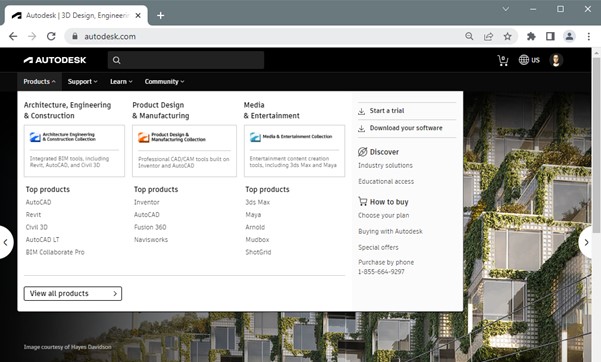Click View all products button
The height and width of the screenshot is (362, 601).
(73, 293)
